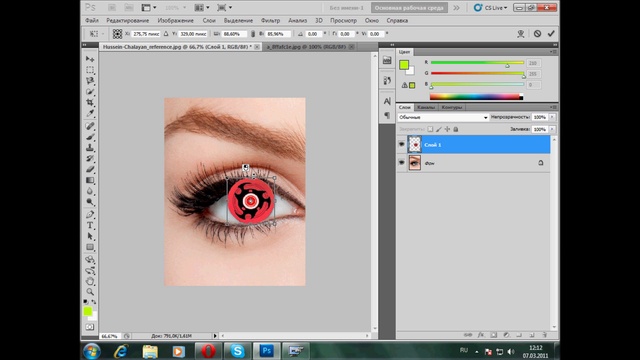Select the Crop tool
Screen dimensions: 640x360
click(90, 102)
